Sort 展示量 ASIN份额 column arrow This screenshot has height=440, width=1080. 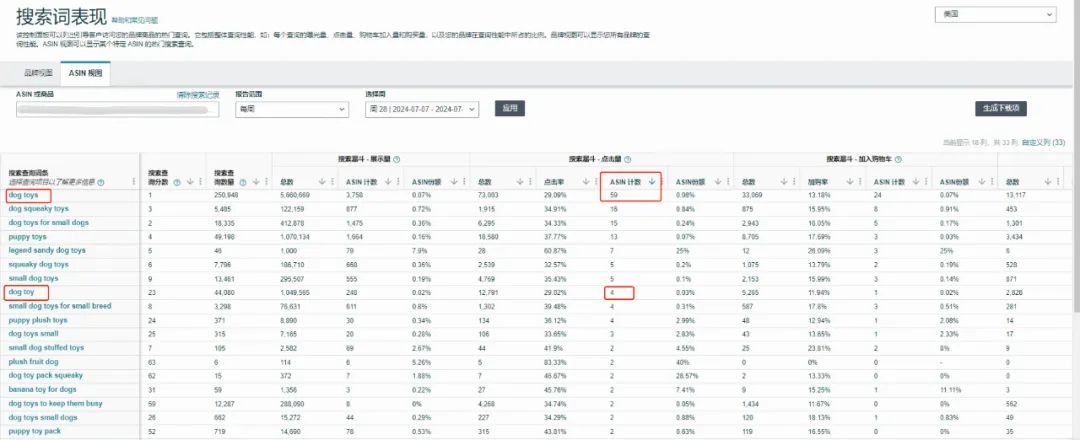454,182
